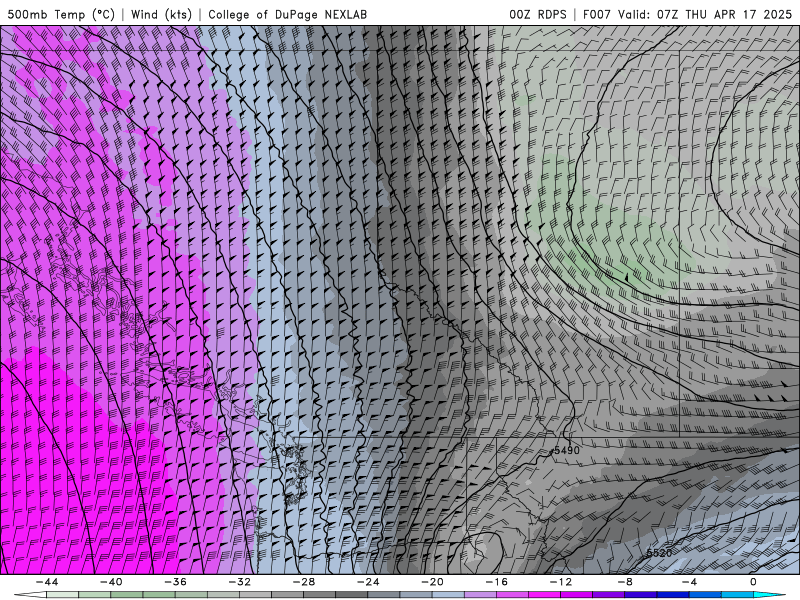This screenshot has height=600, width=800.
Task: Select the -12 color scale label
Action: (x=561, y=582)
